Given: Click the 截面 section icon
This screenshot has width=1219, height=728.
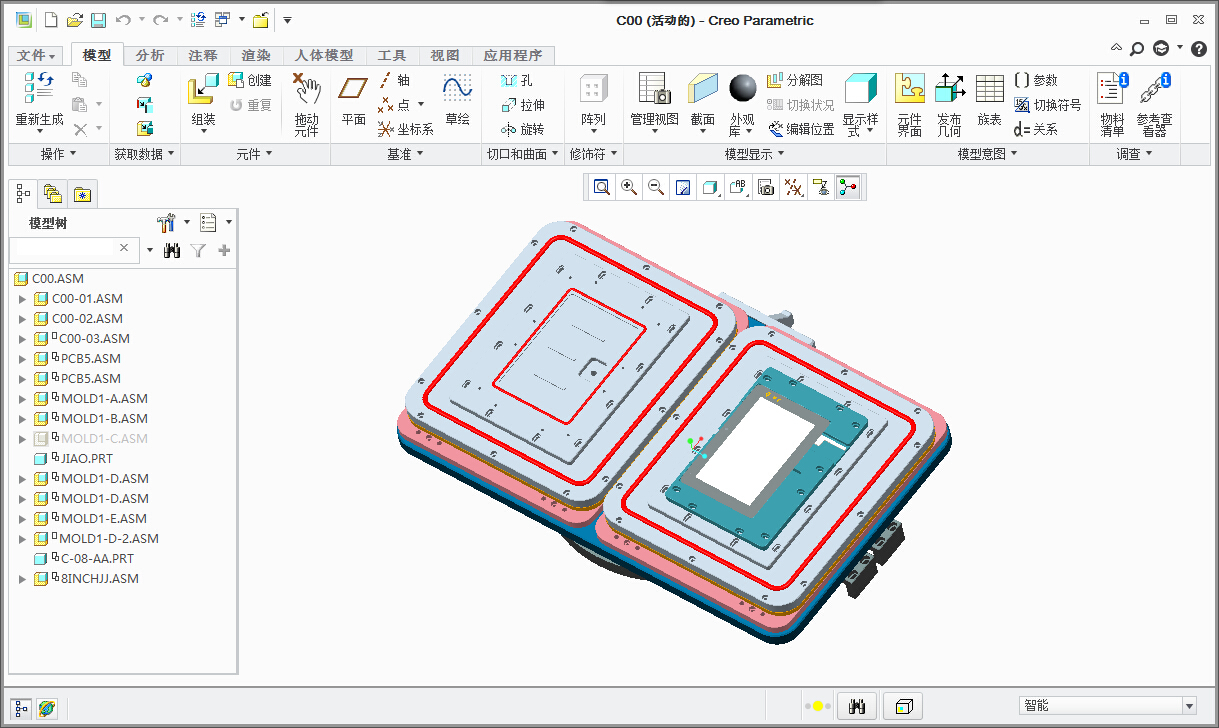Looking at the screenshot, I should tap(703, 89).
